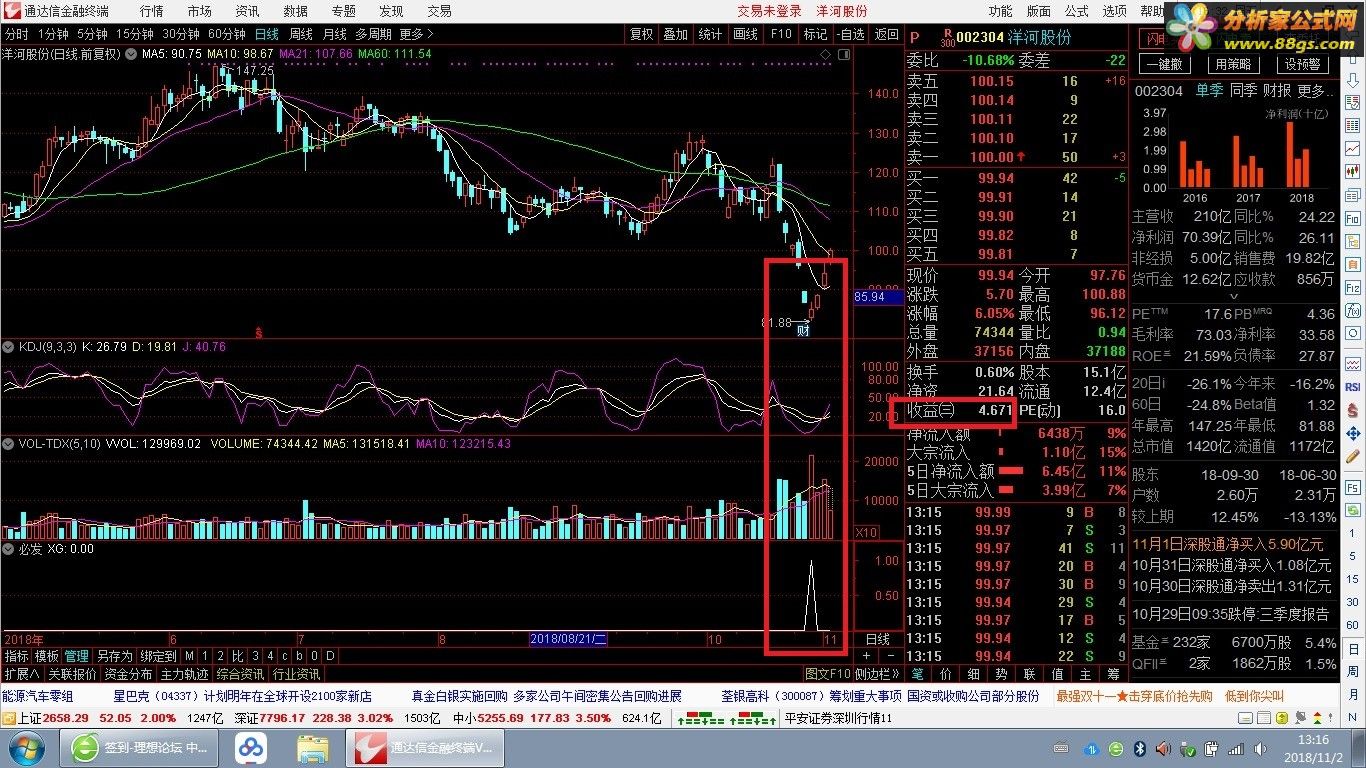Expand the 扩展∧ panel
This screenshot has width=1366, height=768.
(22, 675)
